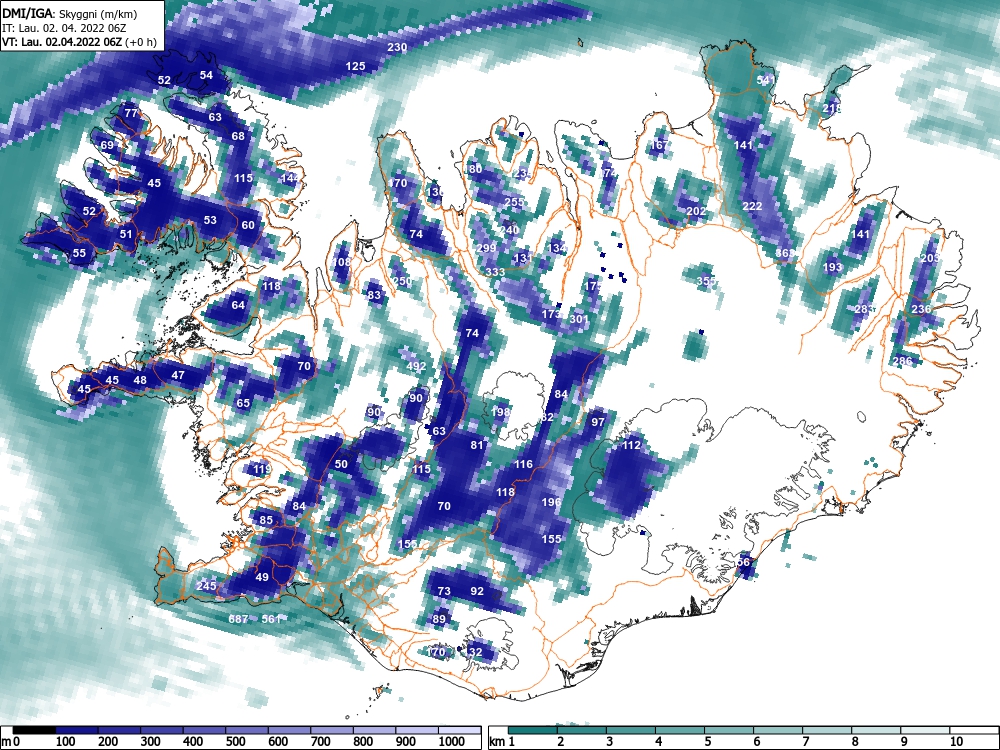Click the map value 56 on the southeast coast
This screenshot has width=1000, height=750.
(x=743, y=562)
